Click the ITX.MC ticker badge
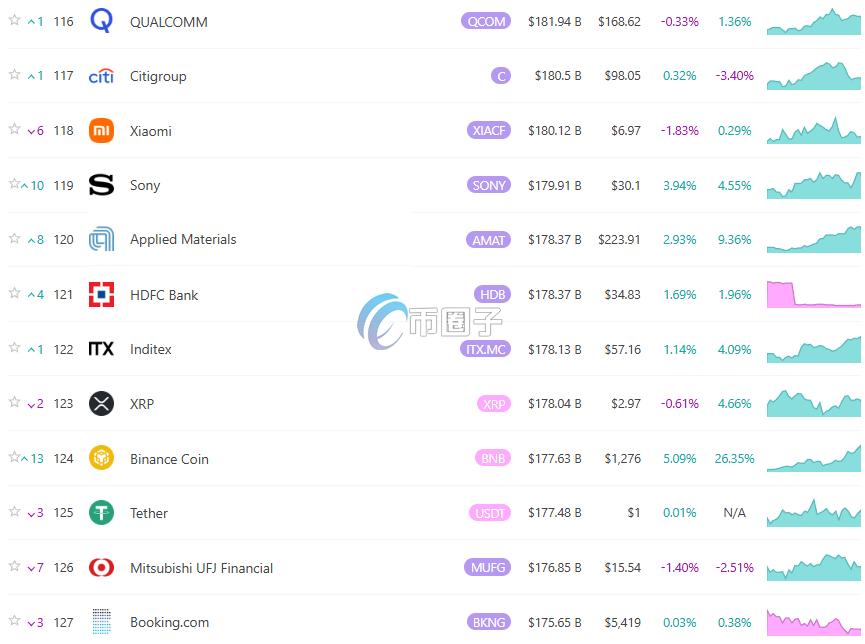Screen dimensions: 865x644 click(x=485, y=349)
